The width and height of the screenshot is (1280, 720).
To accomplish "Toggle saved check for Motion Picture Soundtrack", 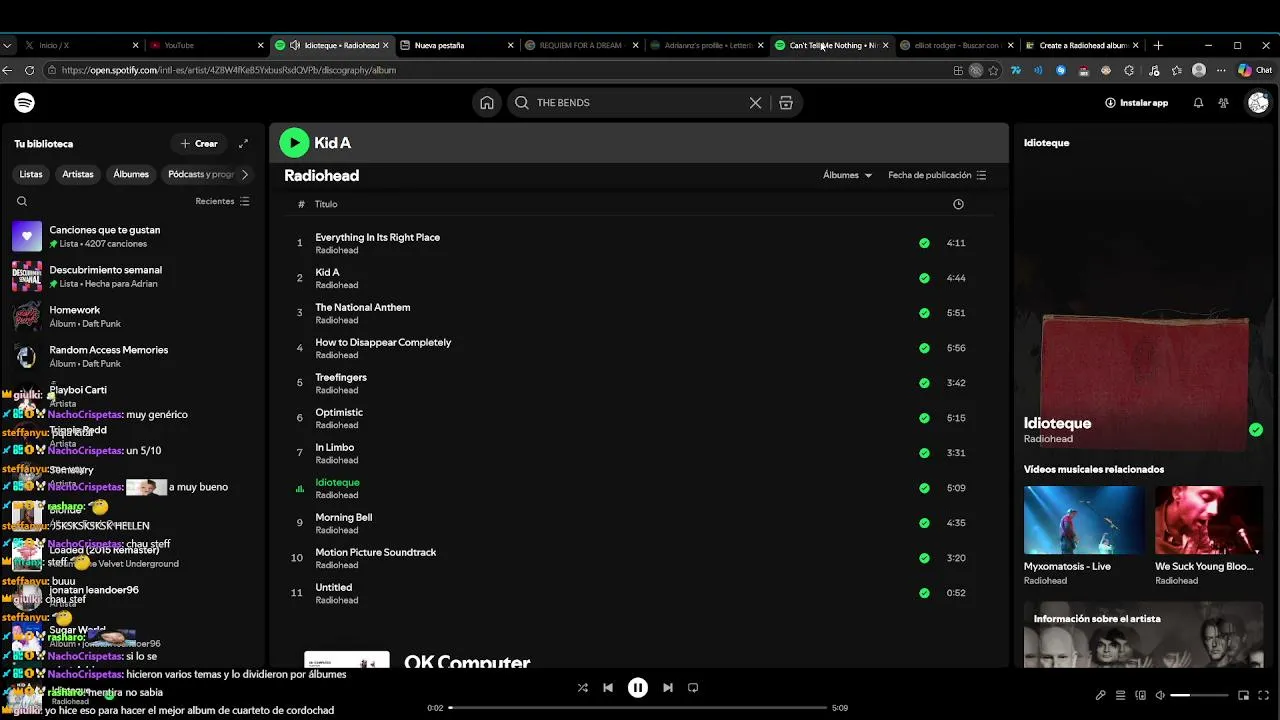I will [x=924, y=558].
